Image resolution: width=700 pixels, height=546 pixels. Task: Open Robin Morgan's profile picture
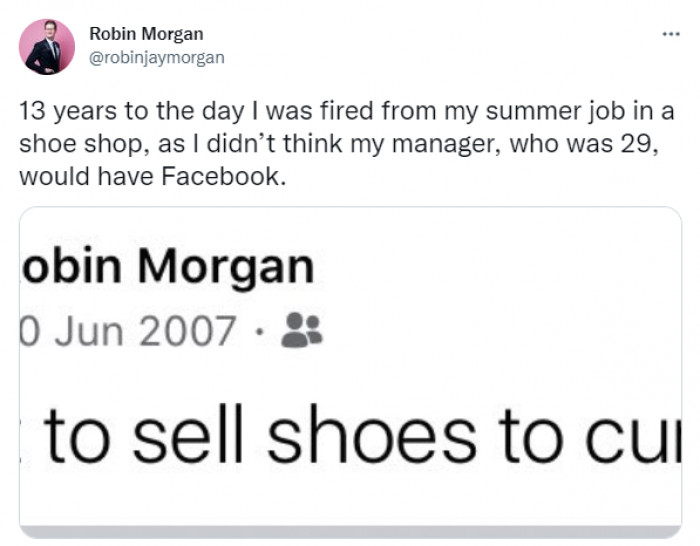pos(47,47)
